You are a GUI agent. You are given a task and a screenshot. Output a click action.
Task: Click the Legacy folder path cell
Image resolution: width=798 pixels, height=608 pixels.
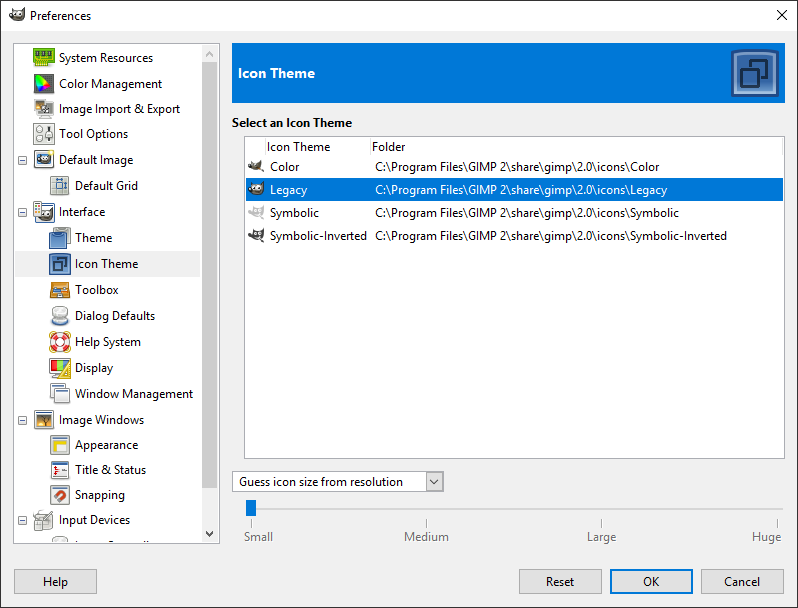point(521,190)
